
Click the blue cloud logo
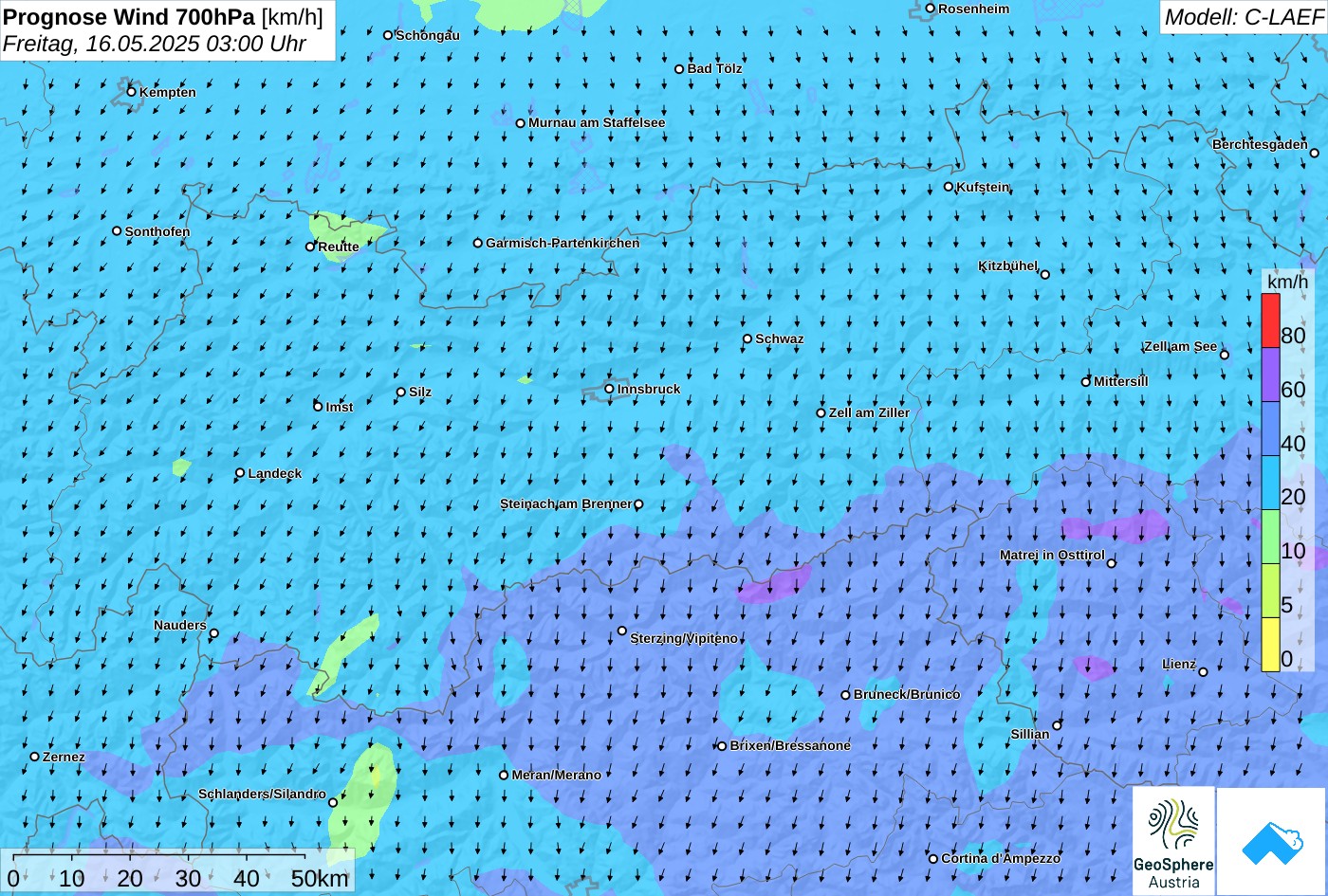coord(1271,841)
